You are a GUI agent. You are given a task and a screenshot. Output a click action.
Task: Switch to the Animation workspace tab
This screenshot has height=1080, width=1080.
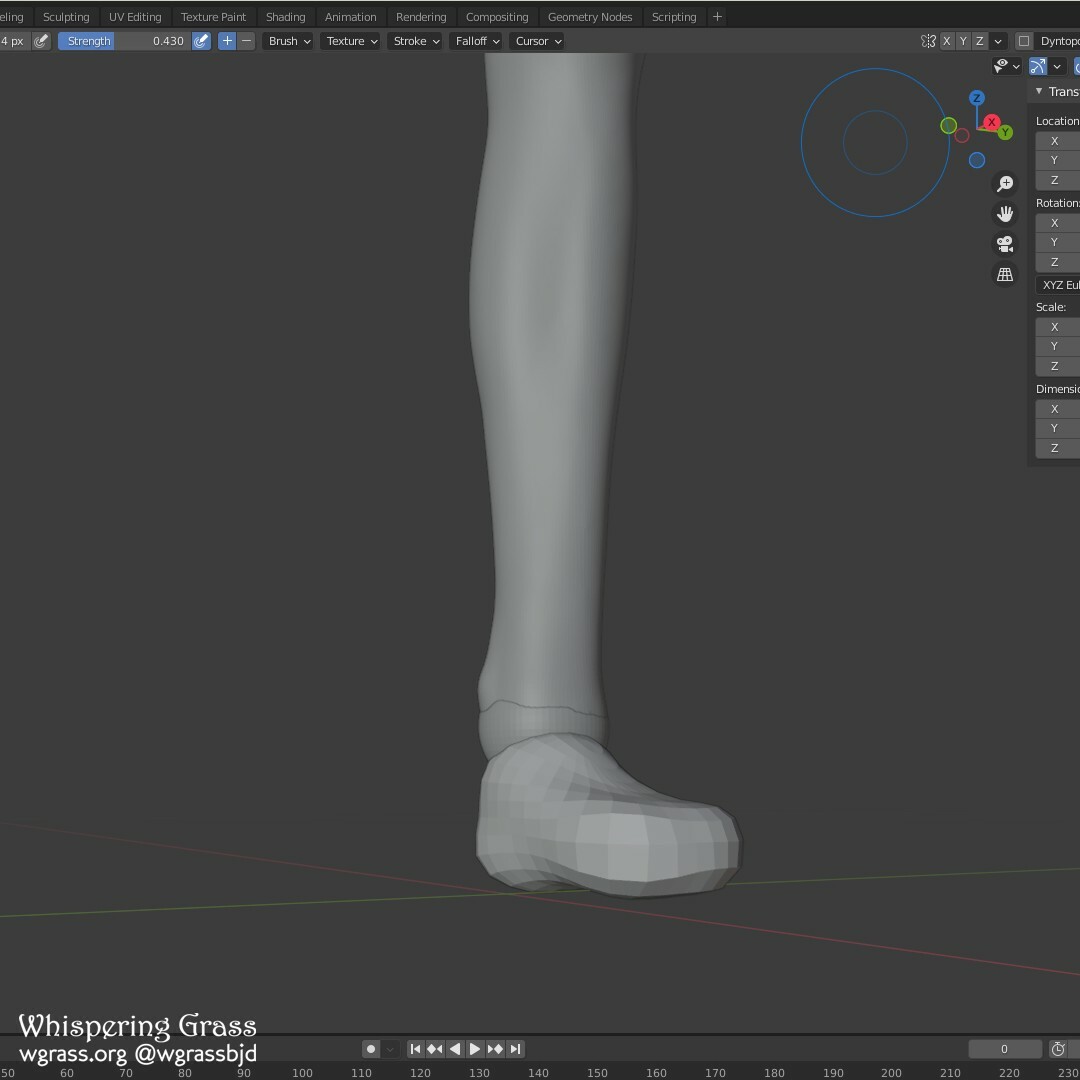click(x=350, y=17)
